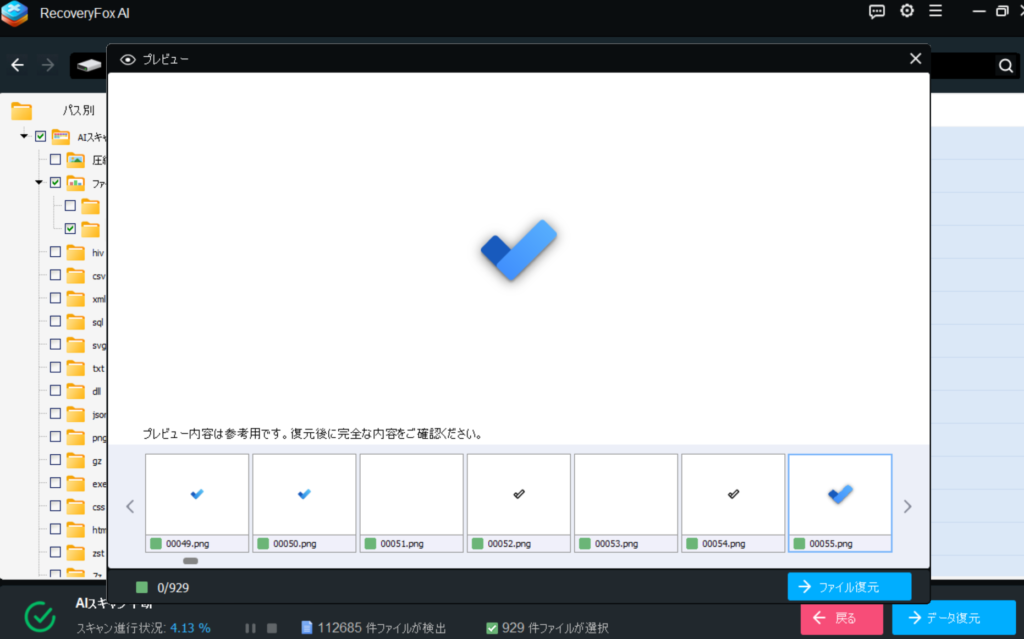Viewport: 1024px width, 639px height.
Task: Select the パス別 view tab
Action: [x=78, y=111]
